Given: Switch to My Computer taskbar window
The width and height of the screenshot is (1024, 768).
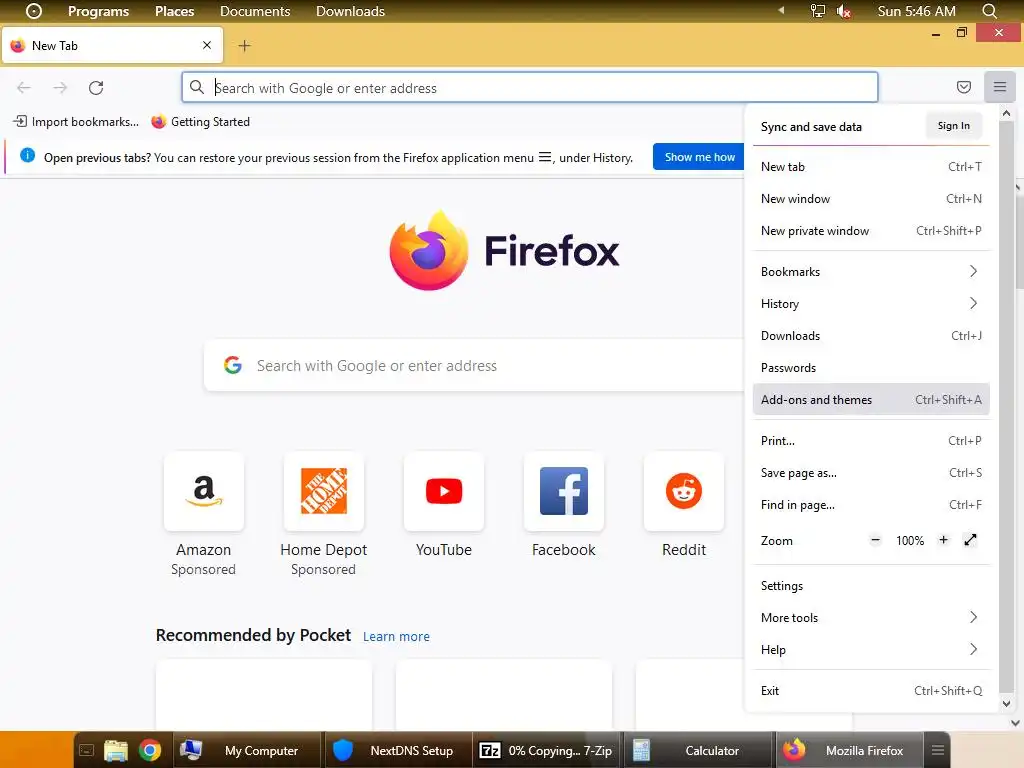Looking at the screenshot, I should [x=248, y=750].
